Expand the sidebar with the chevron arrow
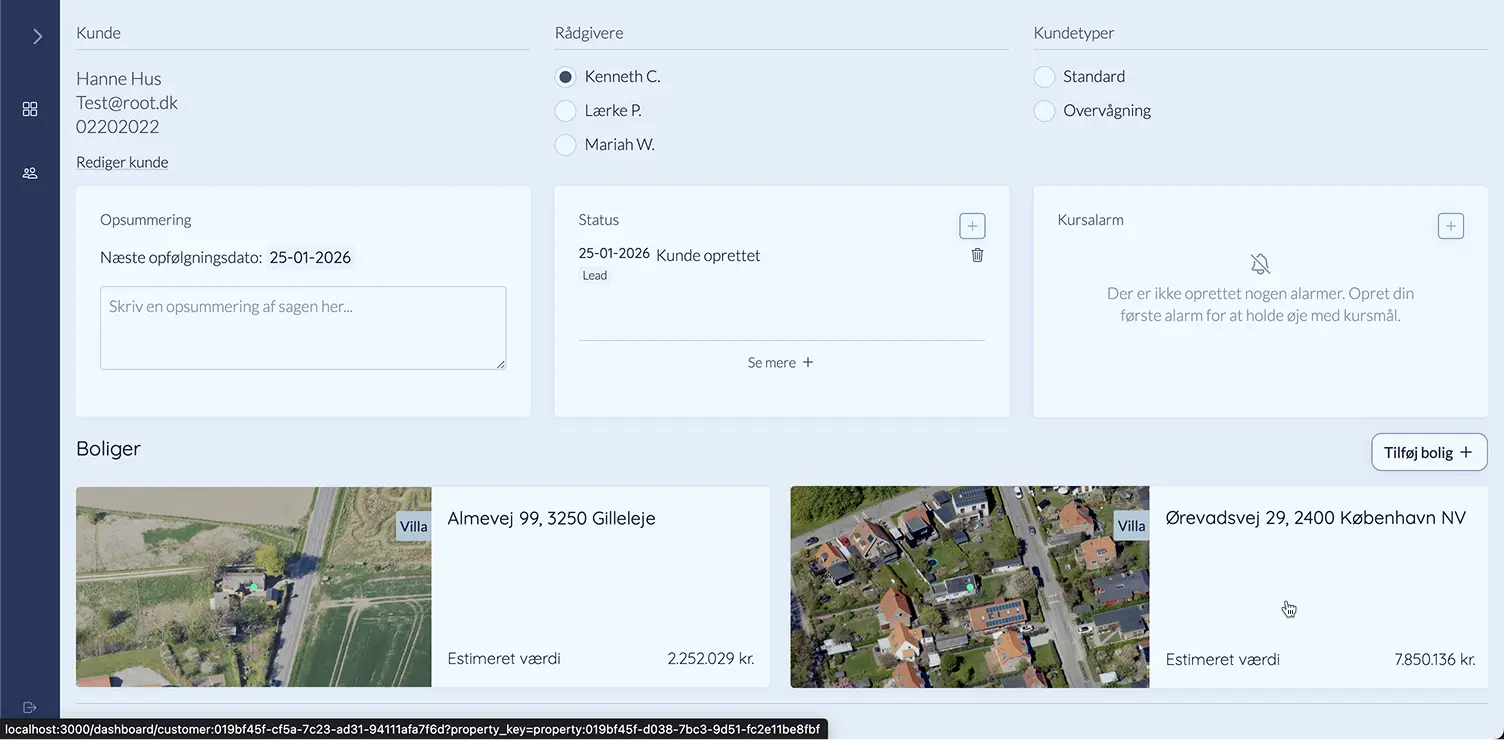Screen dimensions: 1504x740 tap(37, 36)
